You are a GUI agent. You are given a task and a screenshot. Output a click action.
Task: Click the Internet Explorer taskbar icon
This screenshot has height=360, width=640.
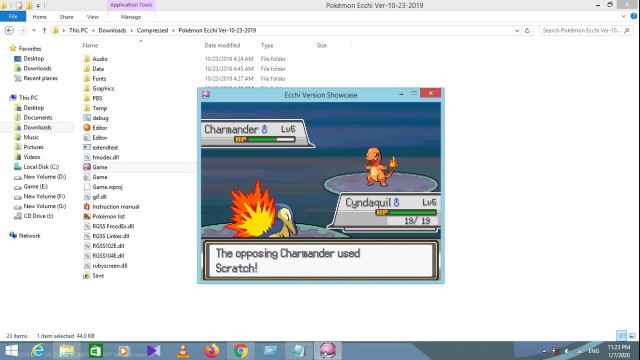pos(38,351)
